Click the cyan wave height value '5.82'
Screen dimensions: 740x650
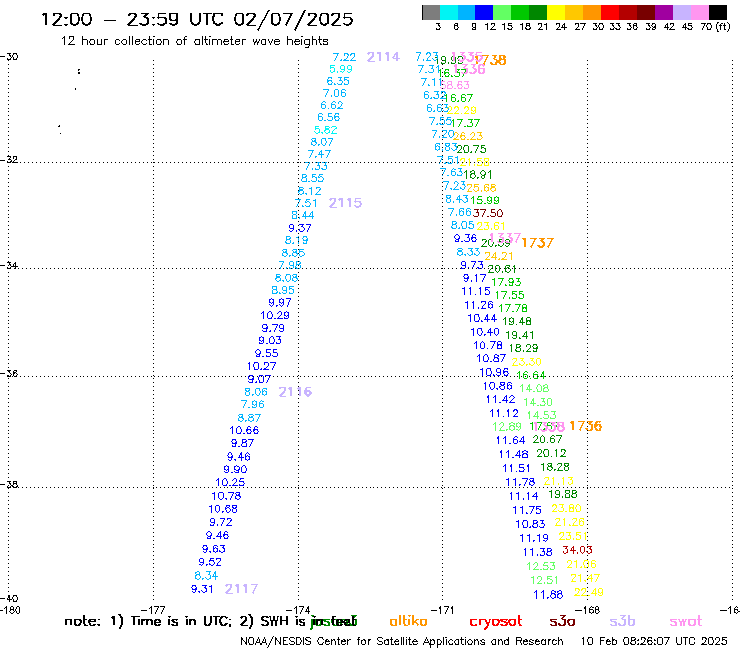click(326, 130)
